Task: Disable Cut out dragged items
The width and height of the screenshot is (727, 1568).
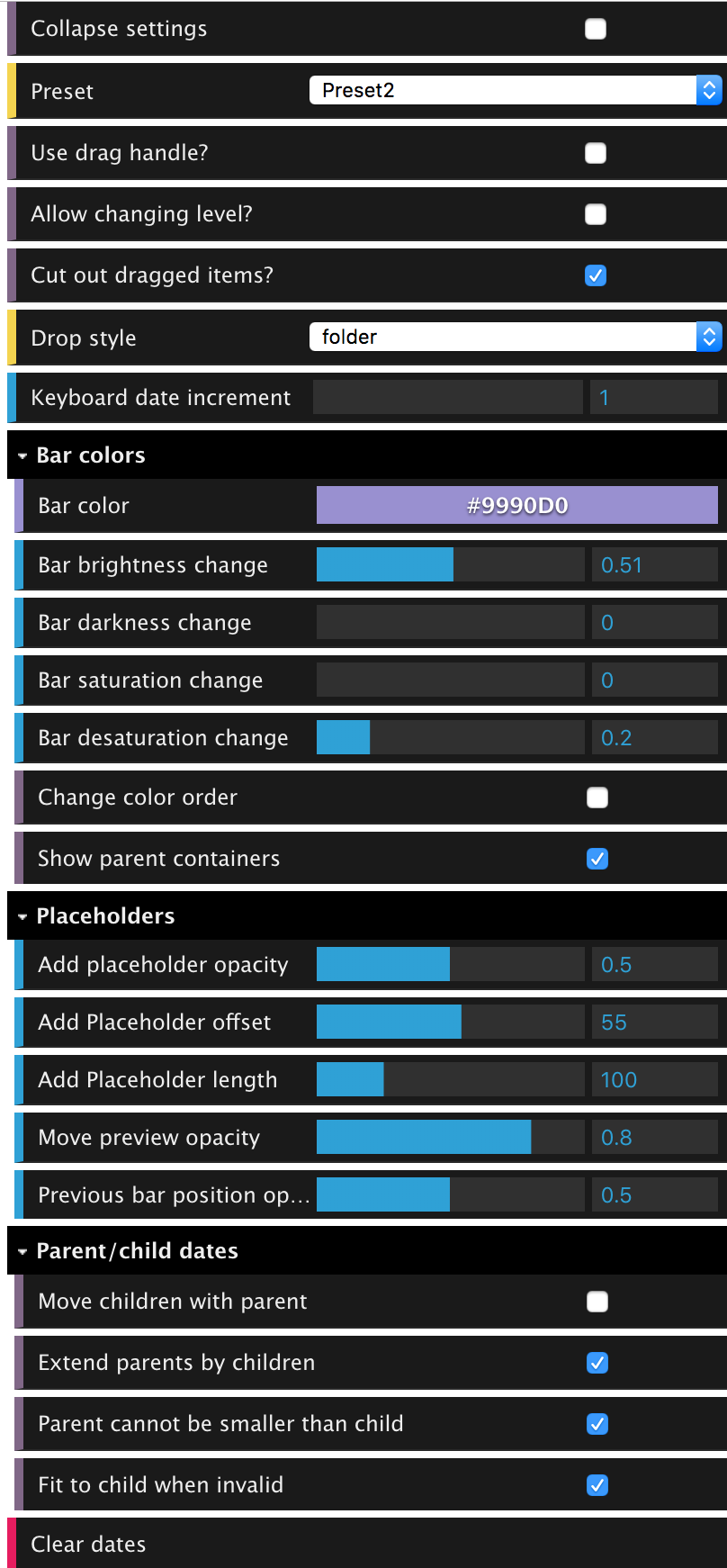Action: (x=595, y=275)
